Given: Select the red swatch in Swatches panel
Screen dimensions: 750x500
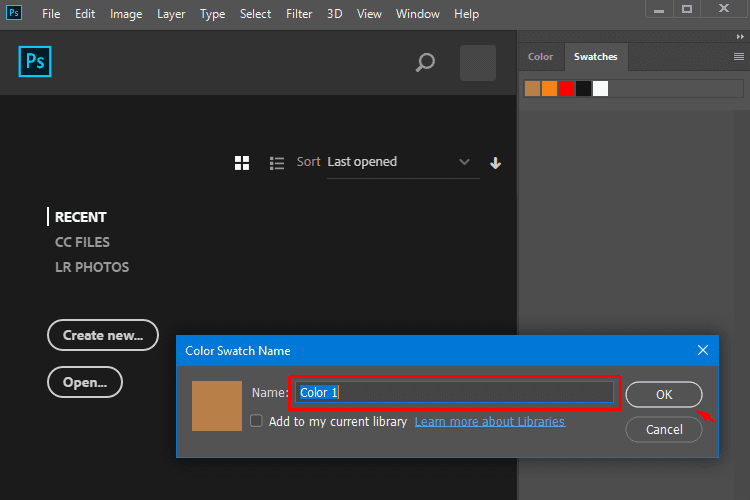Looking at the screenshot, I should click(x=566, y=89).
